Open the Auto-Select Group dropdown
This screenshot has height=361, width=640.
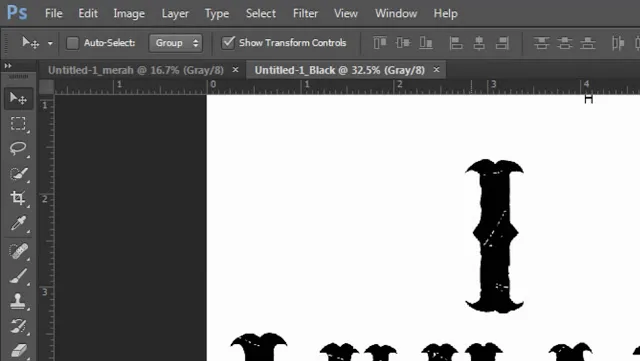point(176,43)
